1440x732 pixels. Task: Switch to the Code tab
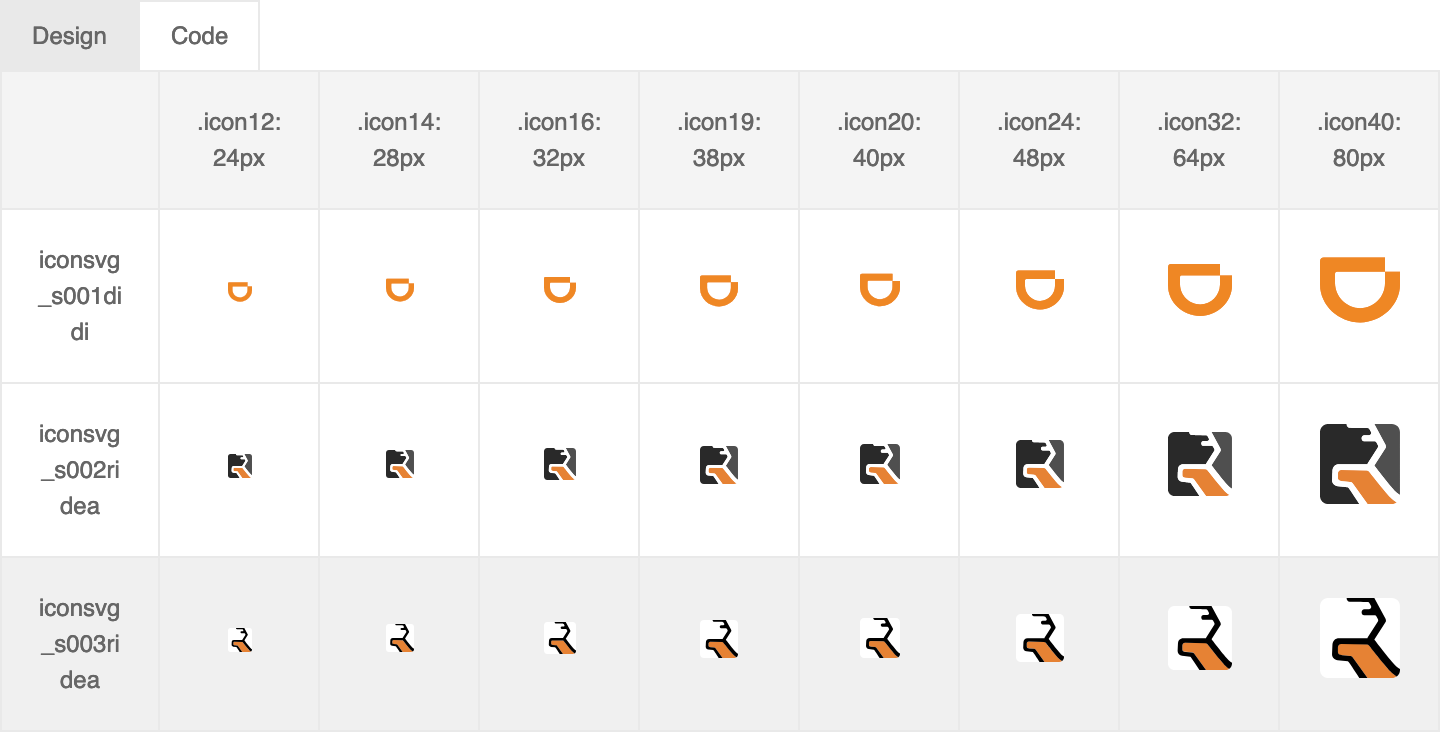199,36
